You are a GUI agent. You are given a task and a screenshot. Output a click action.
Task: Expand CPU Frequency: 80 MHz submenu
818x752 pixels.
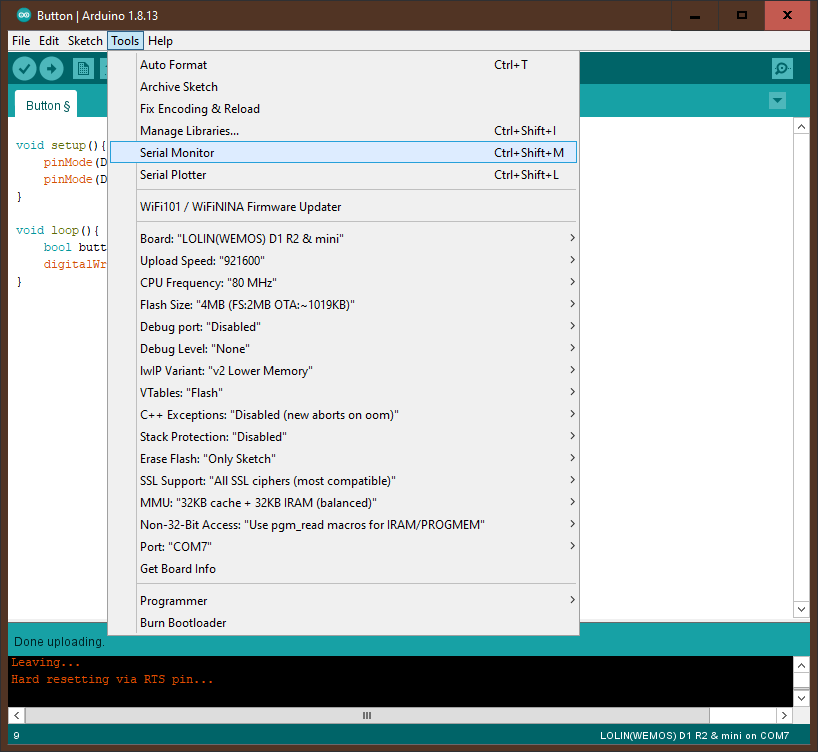343,282
